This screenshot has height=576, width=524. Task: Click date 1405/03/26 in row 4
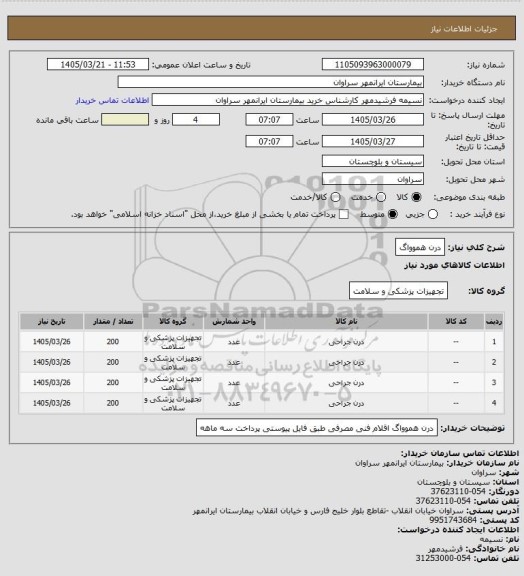pos(51,403)
